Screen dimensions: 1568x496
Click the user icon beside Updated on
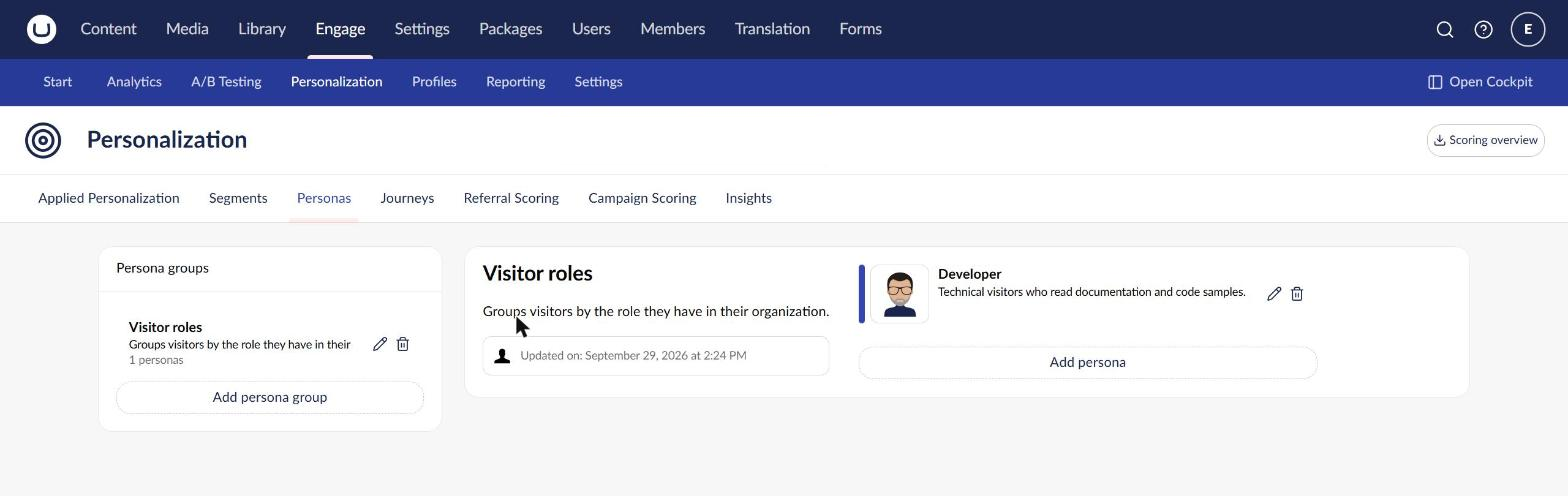click(x=502, y=356)
